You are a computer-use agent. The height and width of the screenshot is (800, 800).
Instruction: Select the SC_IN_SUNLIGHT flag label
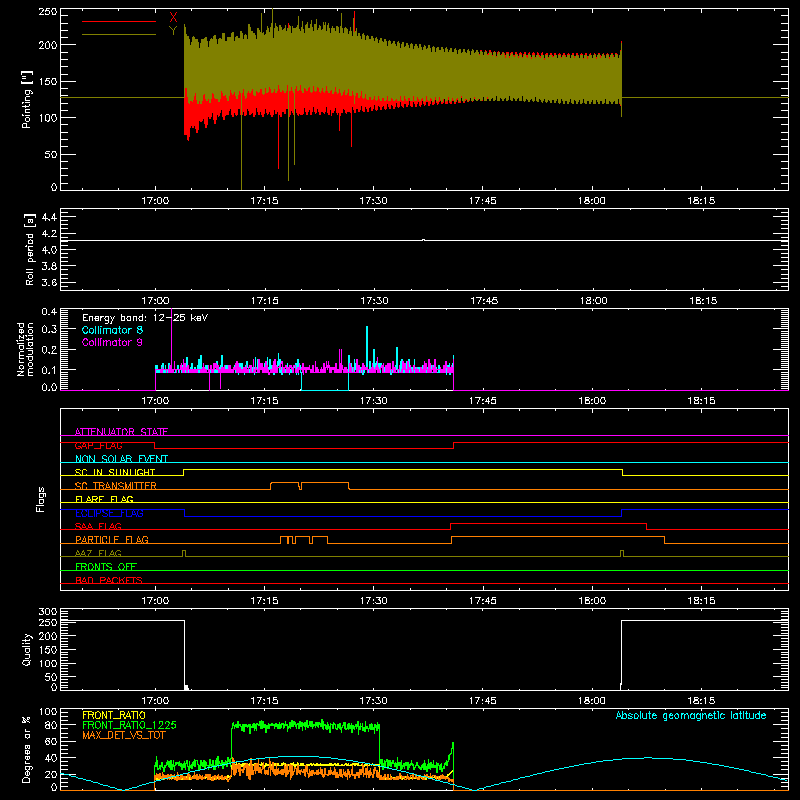pos(115,472)
